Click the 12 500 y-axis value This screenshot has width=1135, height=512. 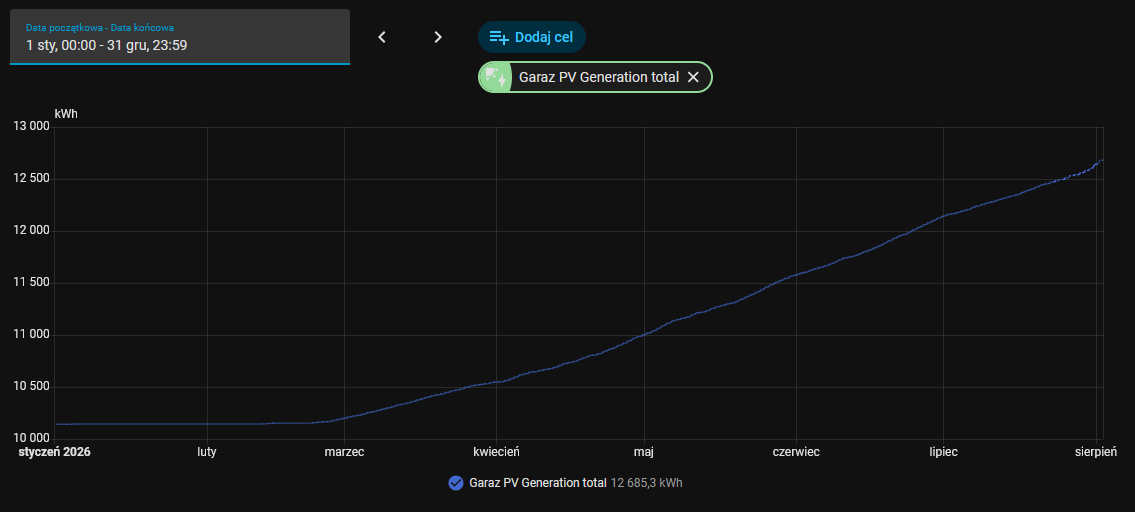click(31, 179)
